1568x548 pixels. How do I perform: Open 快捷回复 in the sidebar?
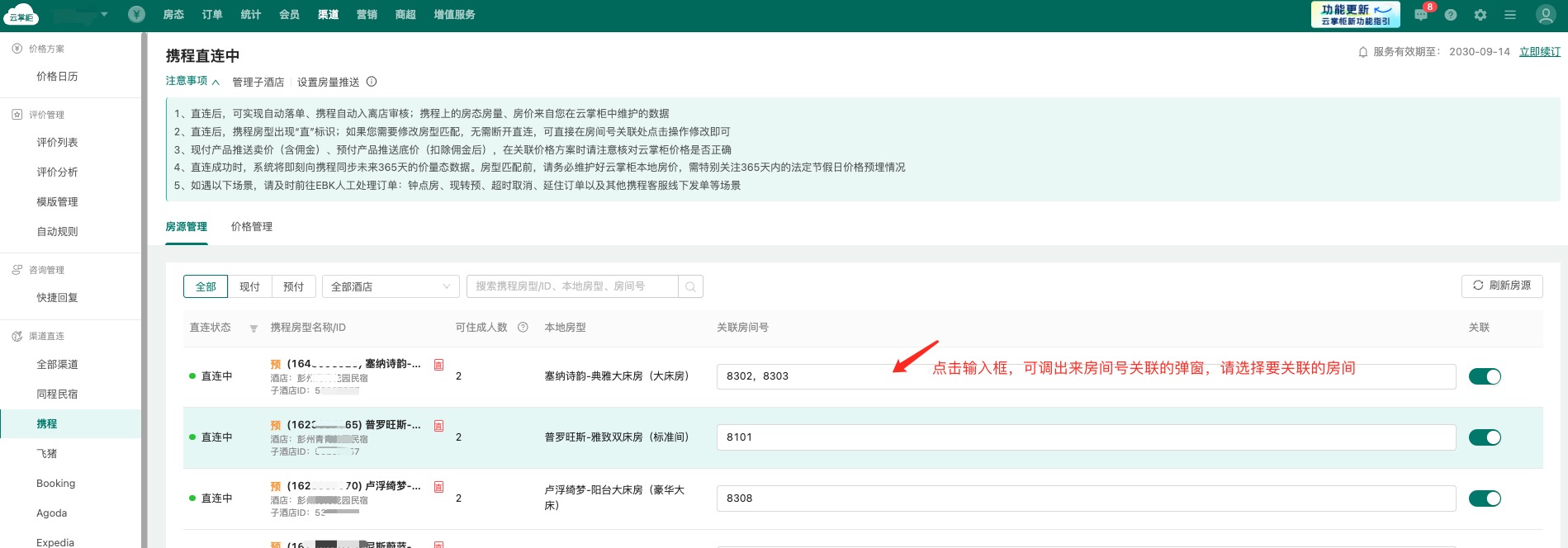tap(57, 298)
